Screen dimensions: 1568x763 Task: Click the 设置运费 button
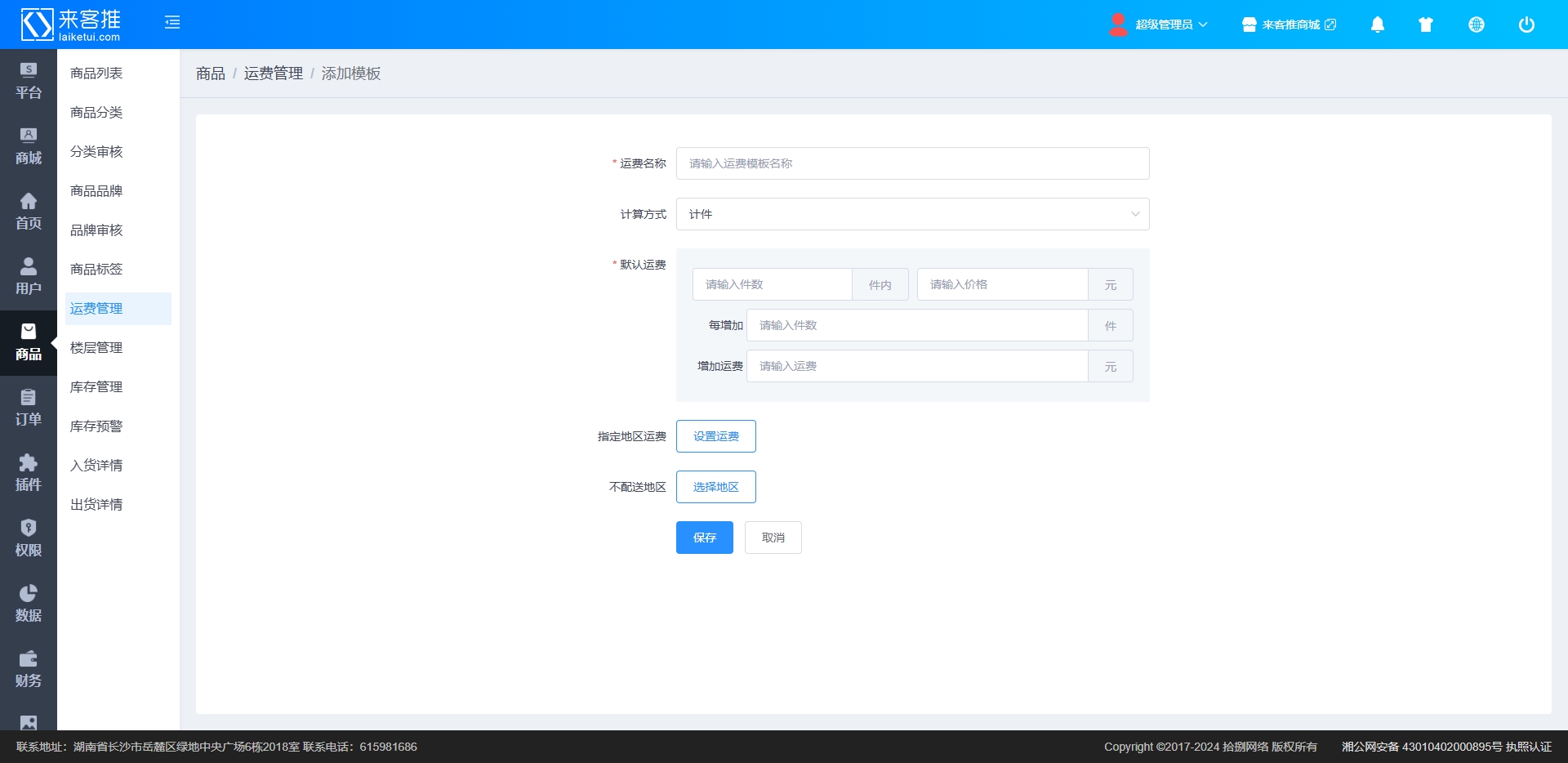point(715,436)
